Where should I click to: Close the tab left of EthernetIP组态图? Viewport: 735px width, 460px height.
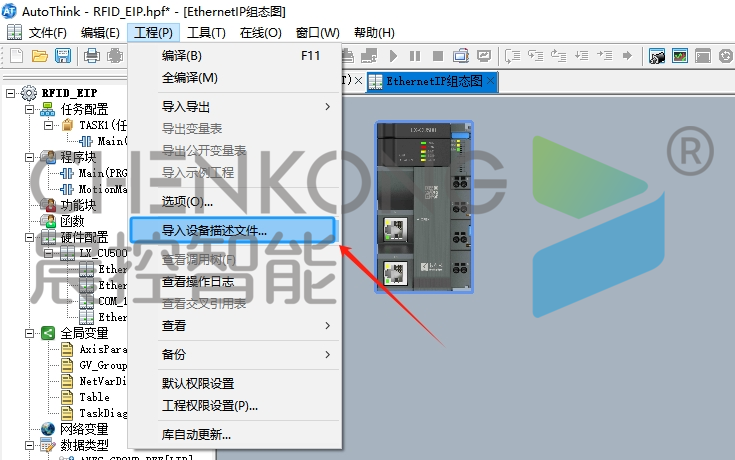[358, 81]
